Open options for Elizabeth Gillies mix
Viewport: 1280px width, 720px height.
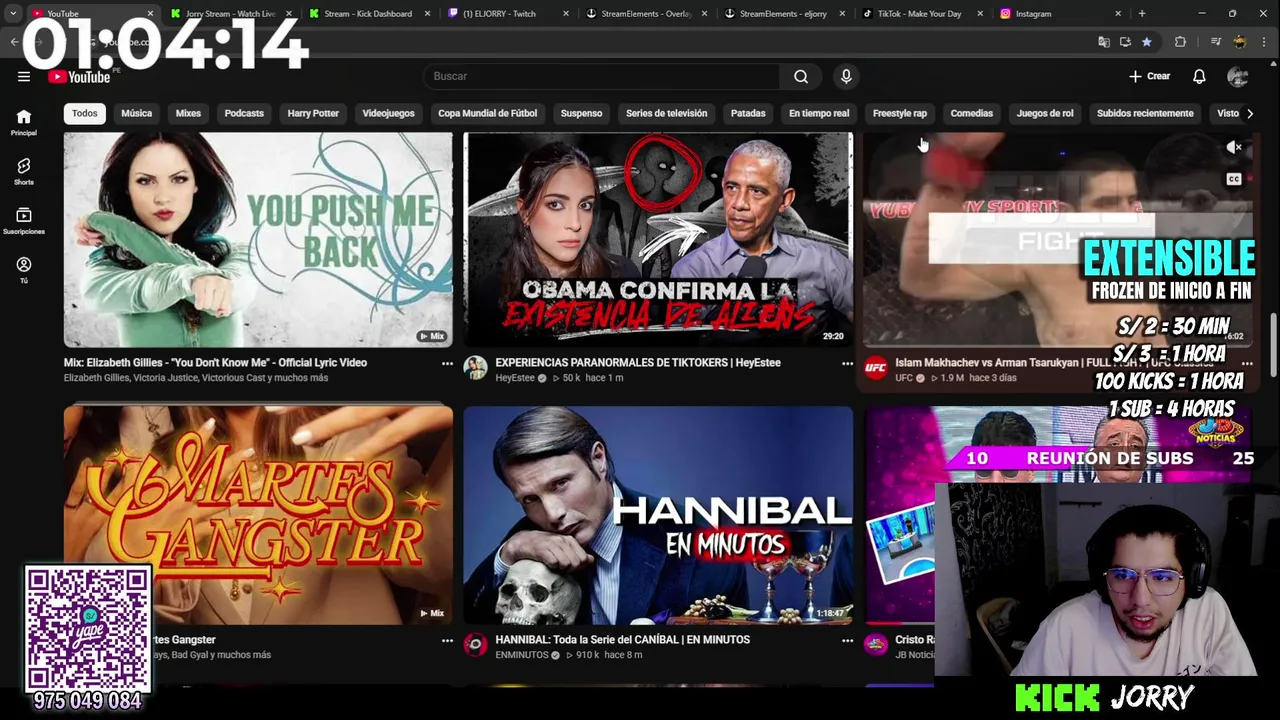coord(447,363)
